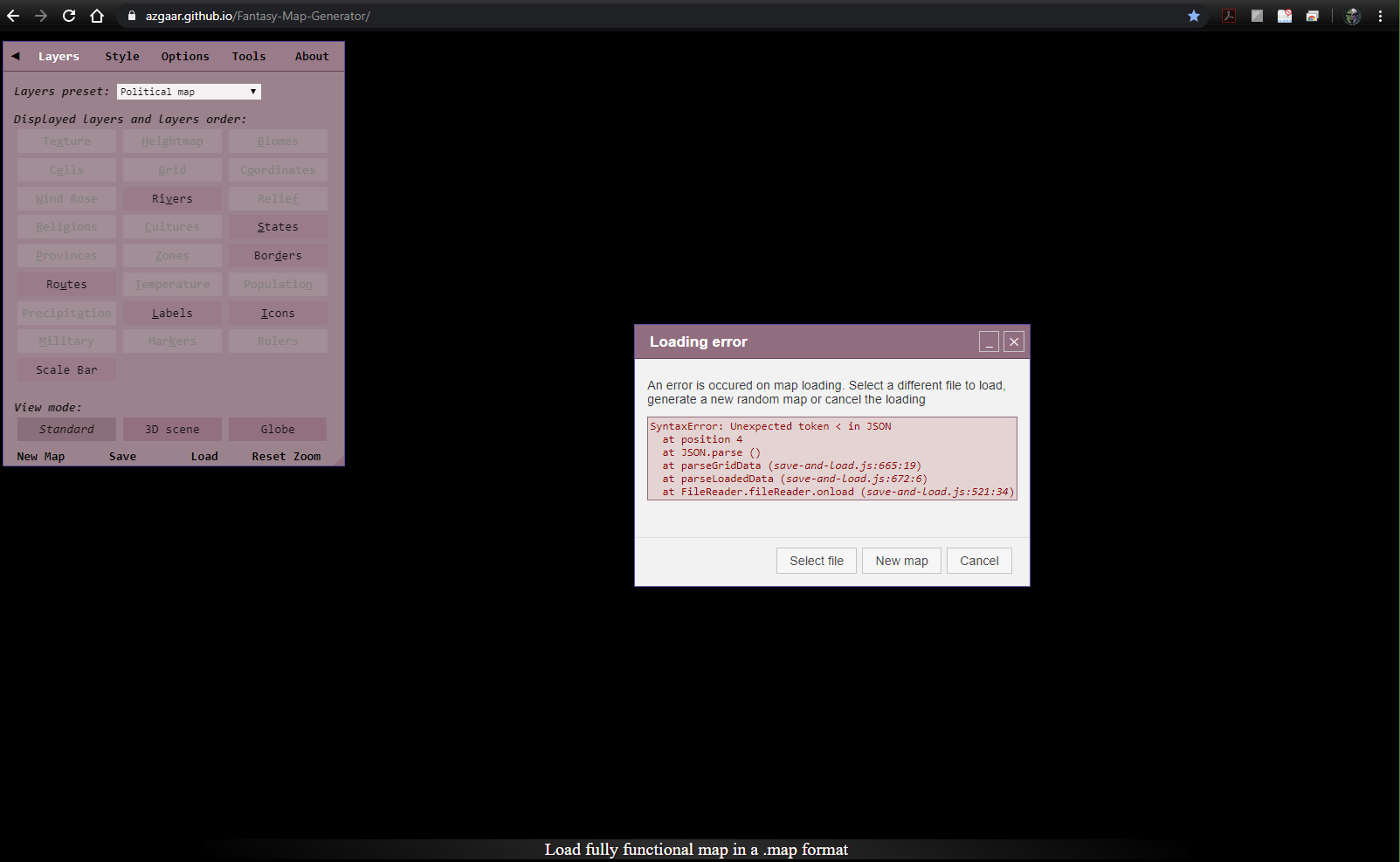Close the Loading error dialog
The image size is (1400, 862).
pyautogui.click(x=1014, y=341)
